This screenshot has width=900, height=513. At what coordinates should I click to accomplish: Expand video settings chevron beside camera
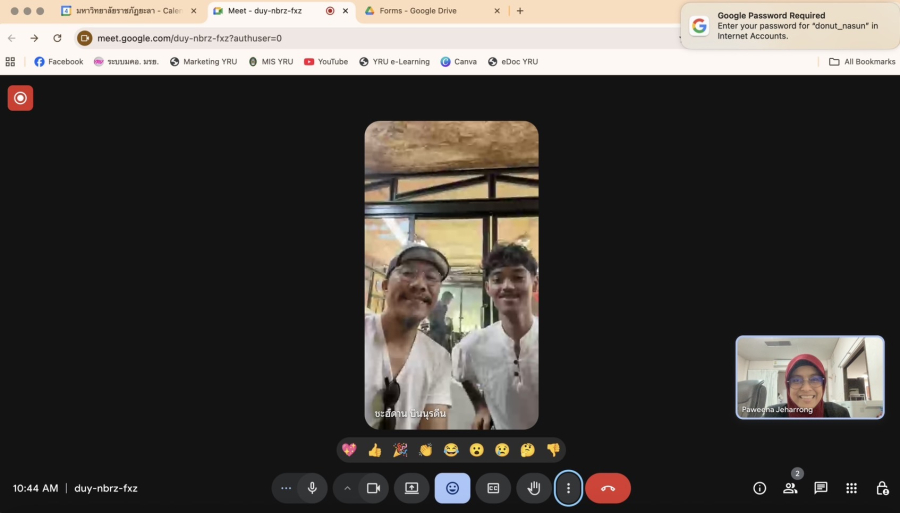(347, 488)
